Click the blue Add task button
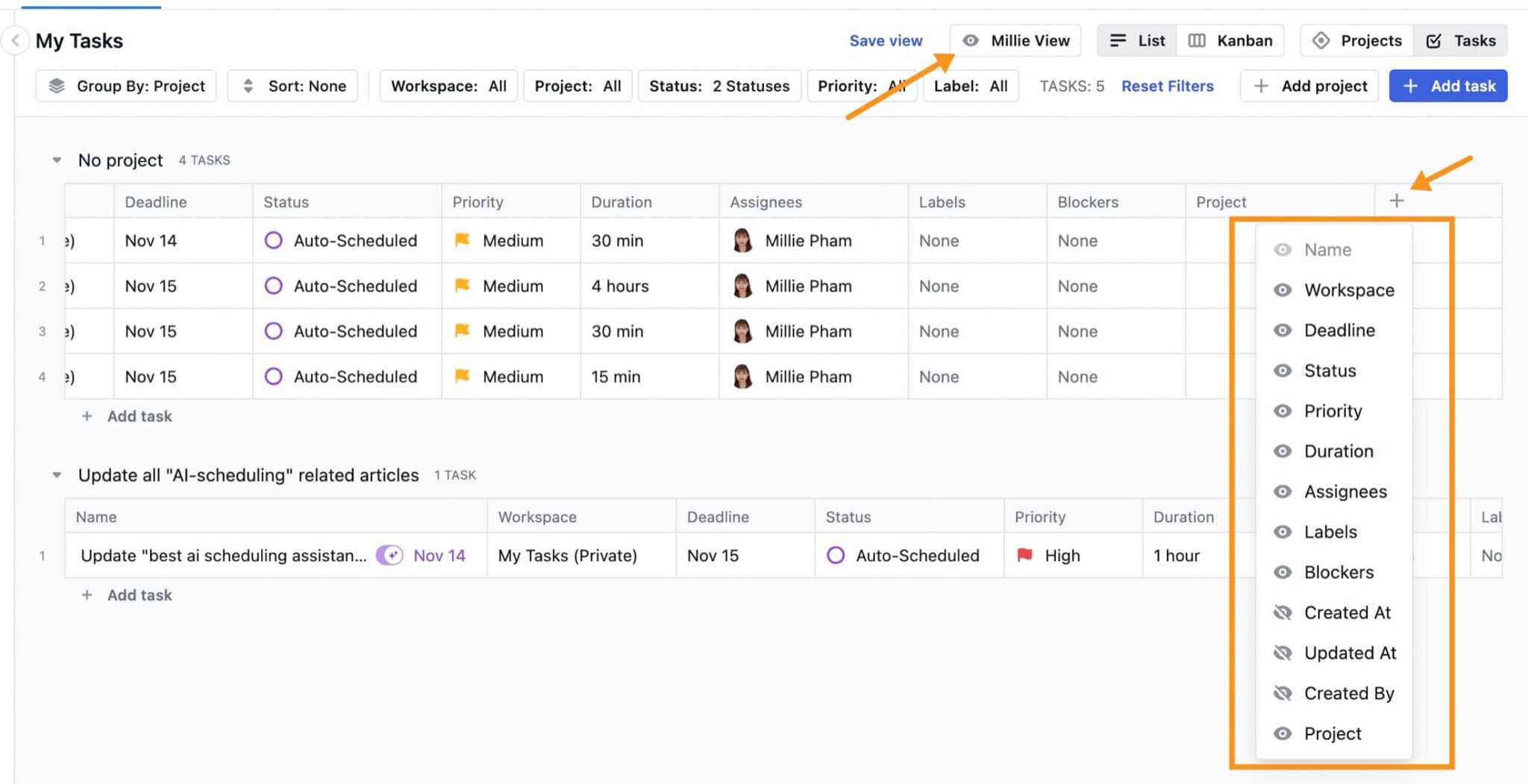 [x=1447, y=86]
